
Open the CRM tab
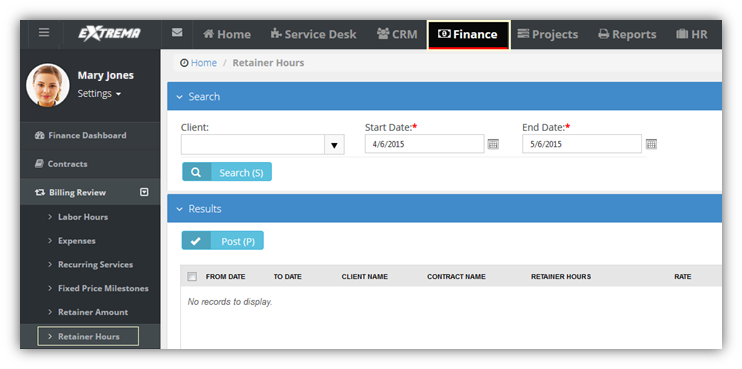397,34
